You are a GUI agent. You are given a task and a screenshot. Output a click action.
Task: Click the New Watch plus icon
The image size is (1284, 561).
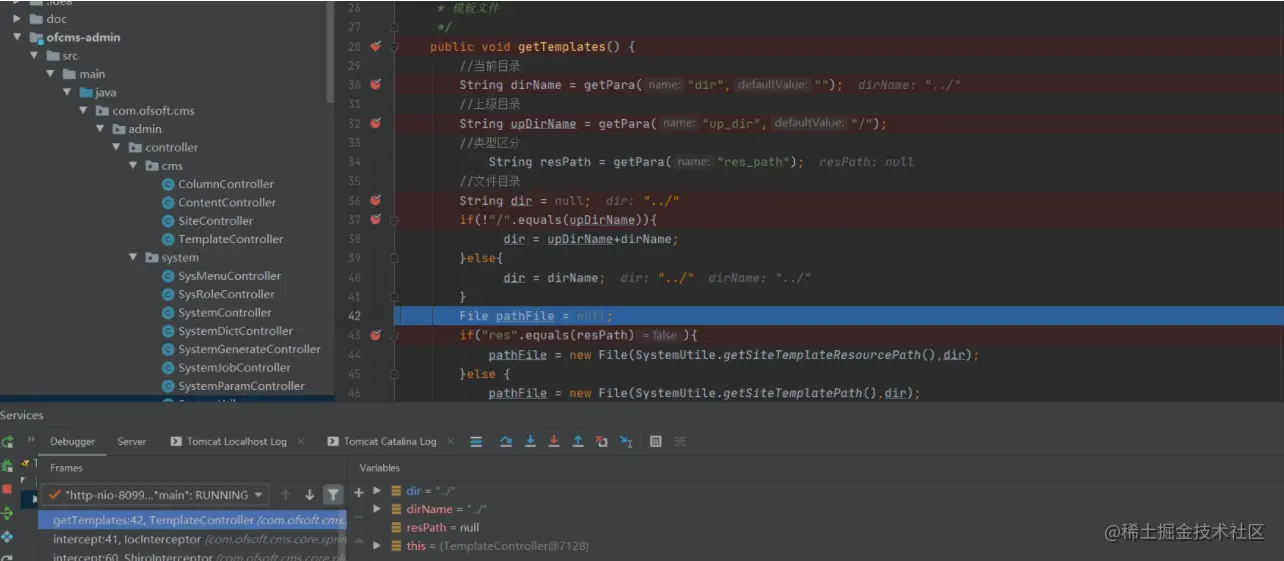tap(359, 492)
